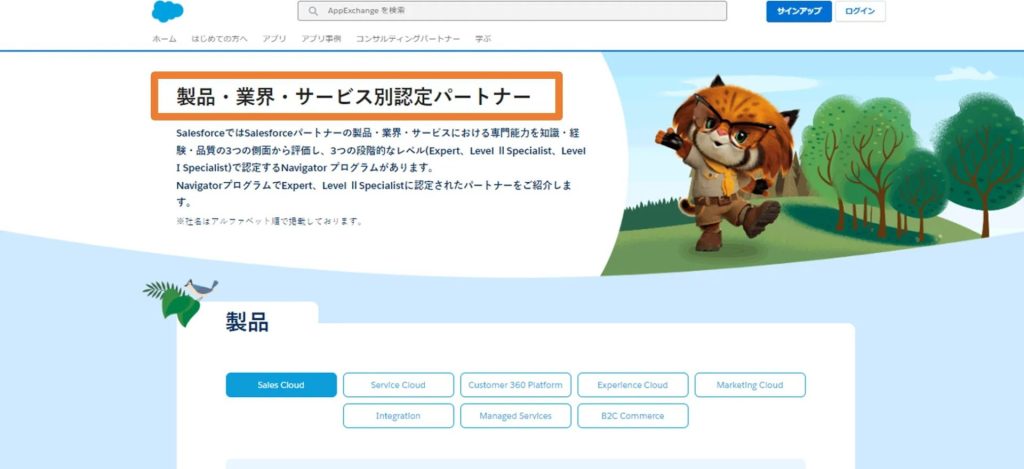The image size is (1024, 469).
Task: Select the Integration tab
Action: 398,415
